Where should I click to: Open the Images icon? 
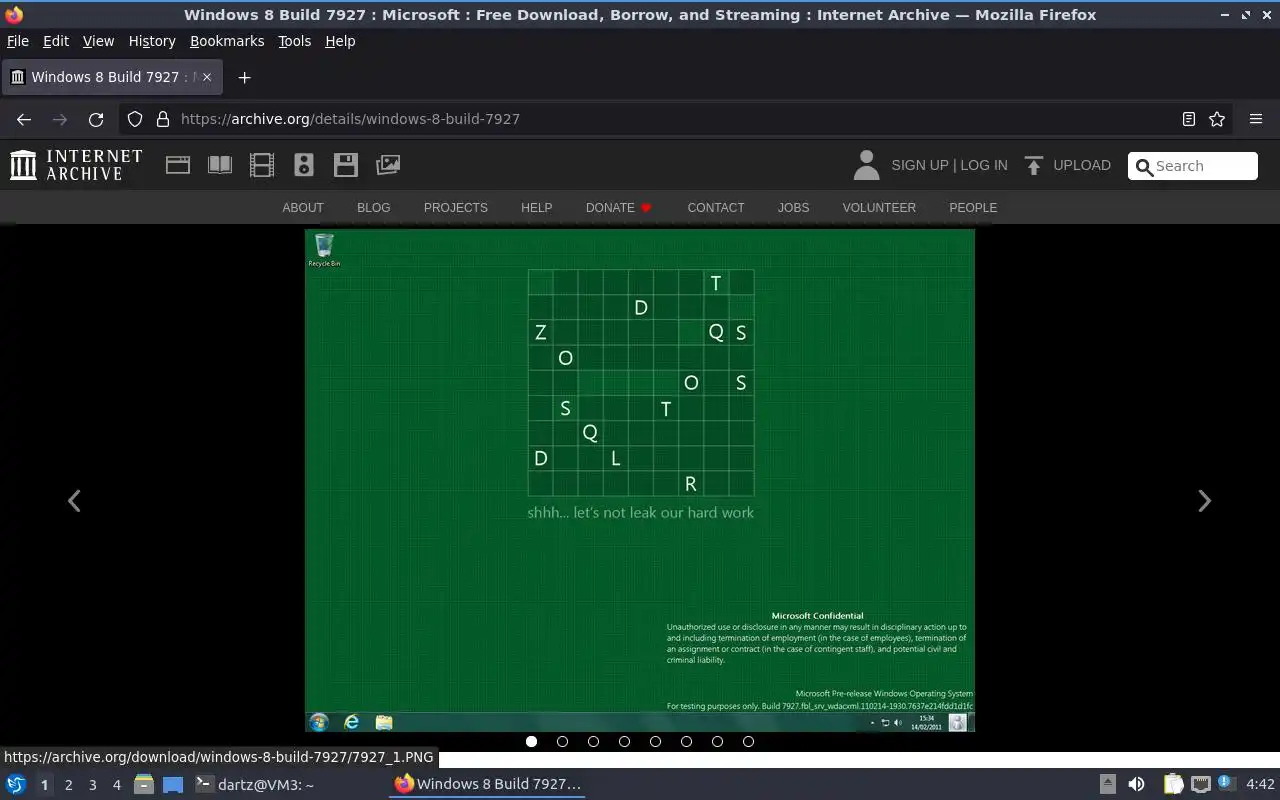388,165
